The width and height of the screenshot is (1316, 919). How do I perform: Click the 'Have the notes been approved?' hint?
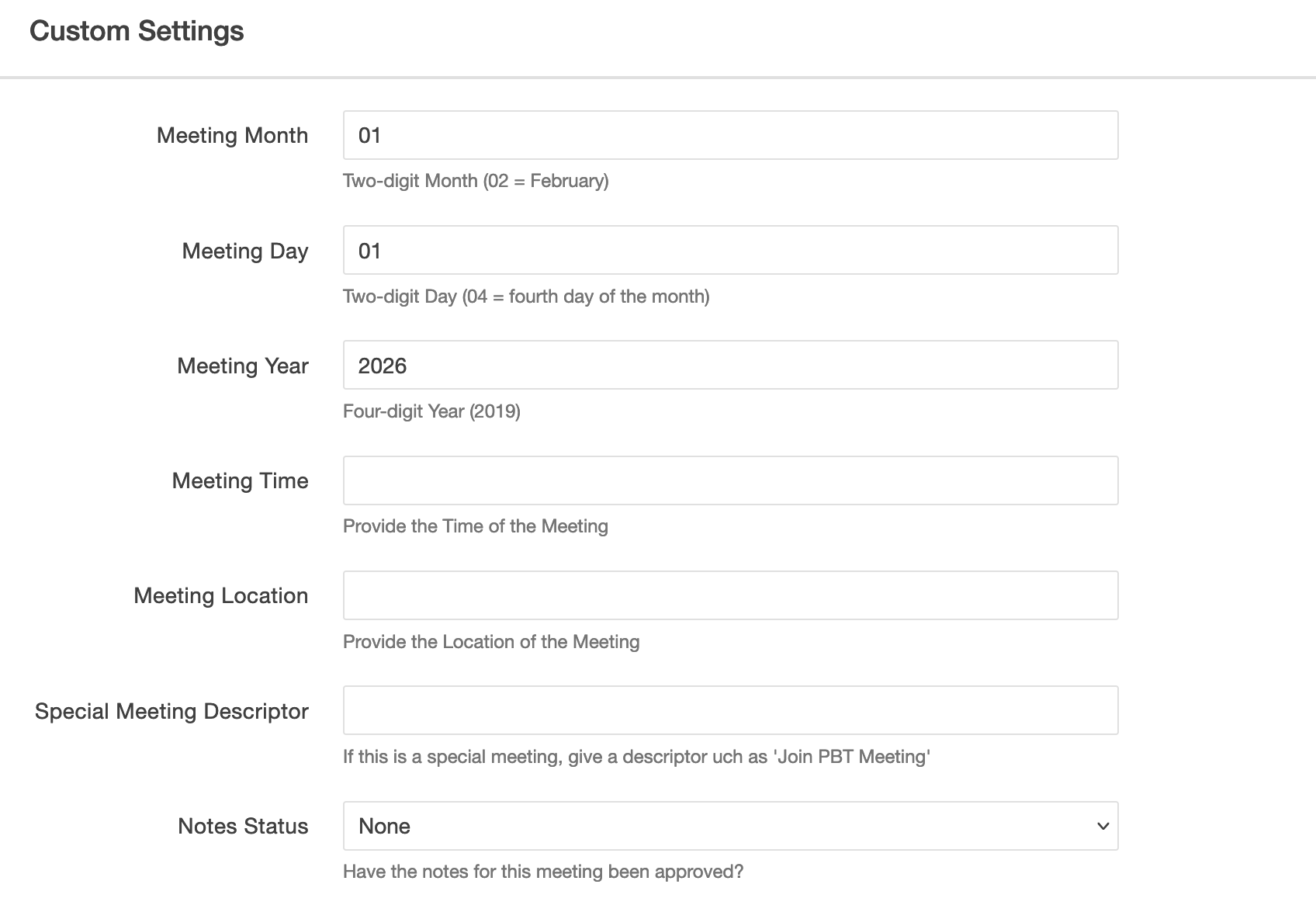pos(543,872)
